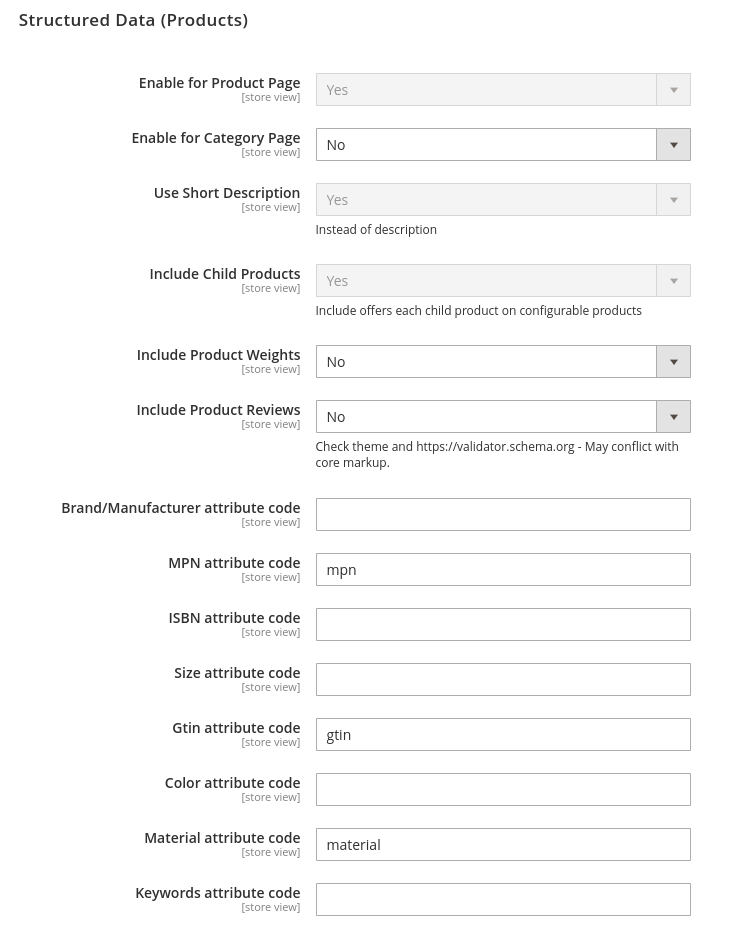The height and width of the screenshot is (933, 751).
Task: Click the Keywords attribute code field
Action: click(x=503, y=899)
